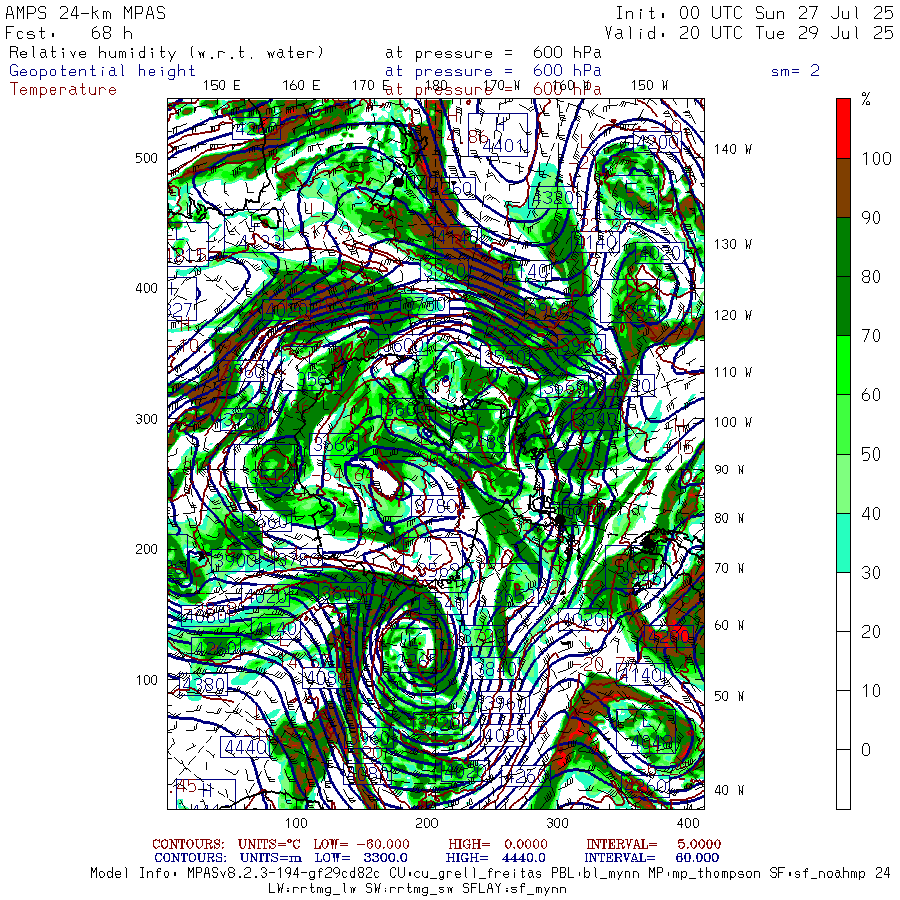The height and width of the screenshot is (900, 900).
Task: Click the red 'Temperature' label
Action: pos(63,90)
